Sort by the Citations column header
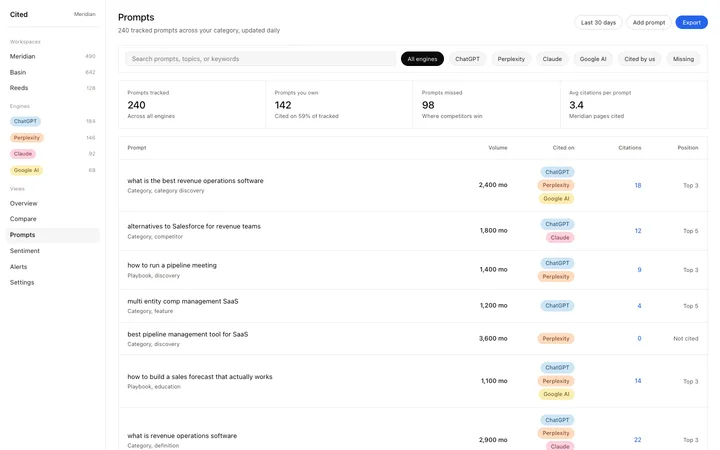720x450 pixels. click(x=630, y=148)
